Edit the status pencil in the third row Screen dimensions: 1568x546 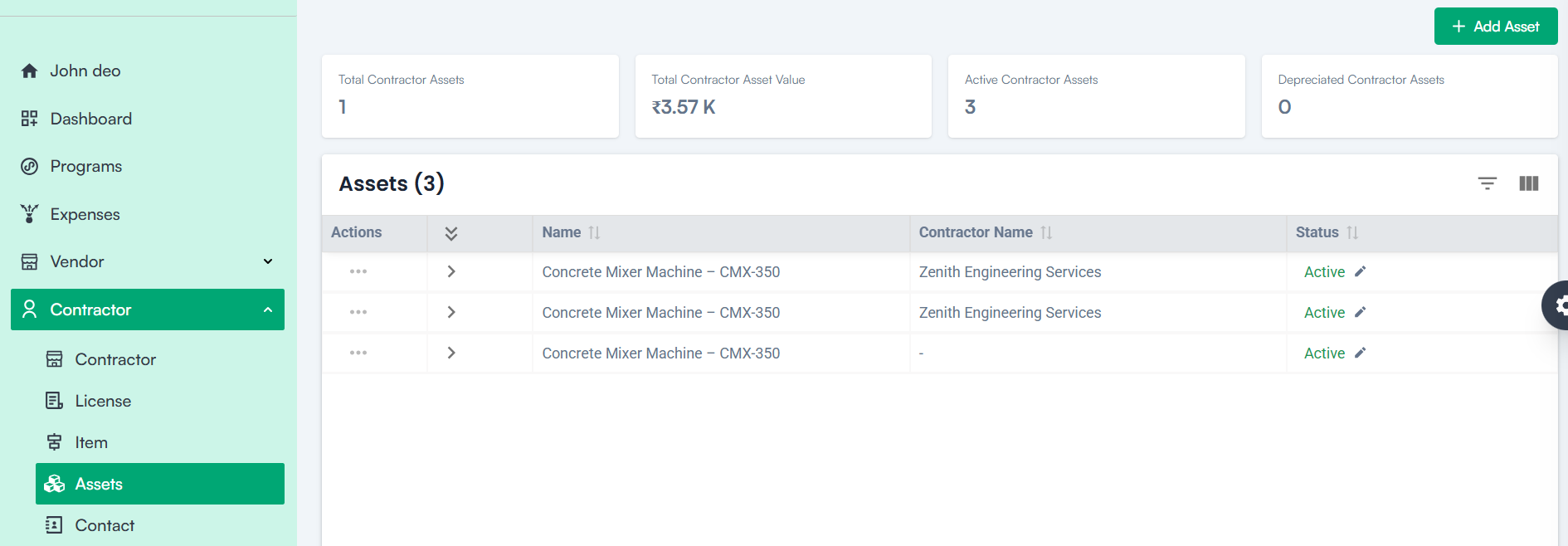[1360, 353]
